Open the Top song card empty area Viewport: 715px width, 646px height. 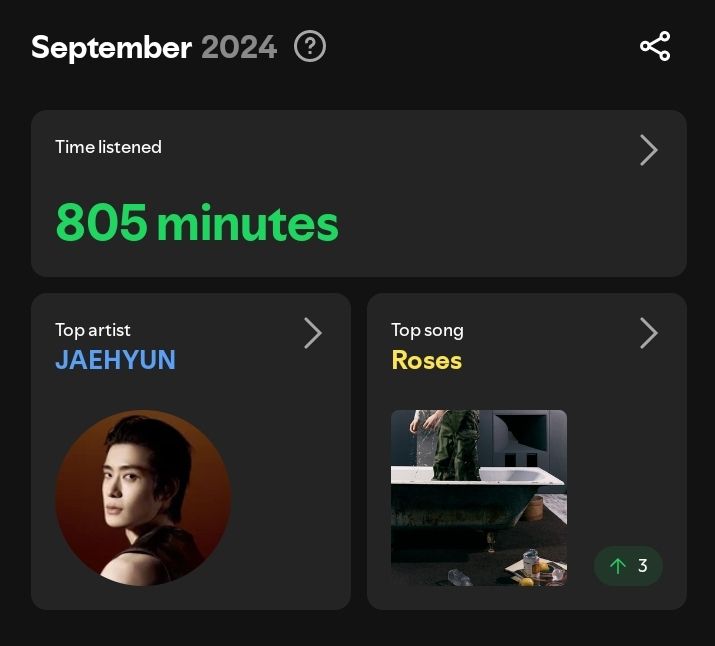(x=627, y=456)
